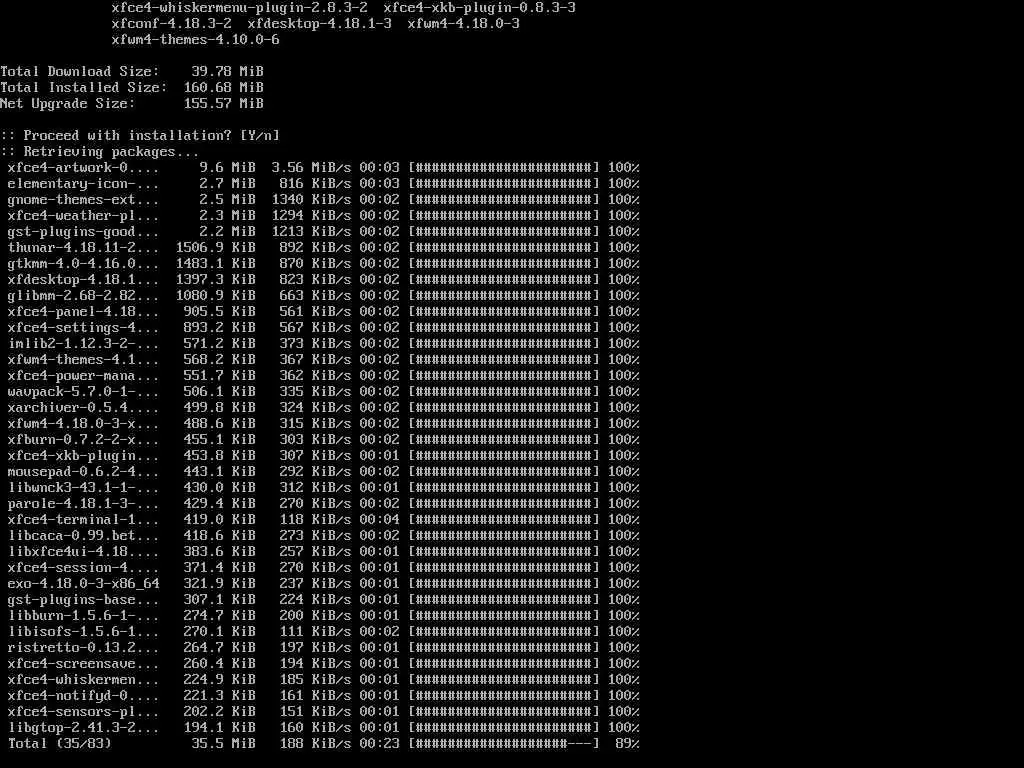Viewport: 1024px width, 768px height.
Task: Click the xfce4-terminal package row
Action: point(323,520)
